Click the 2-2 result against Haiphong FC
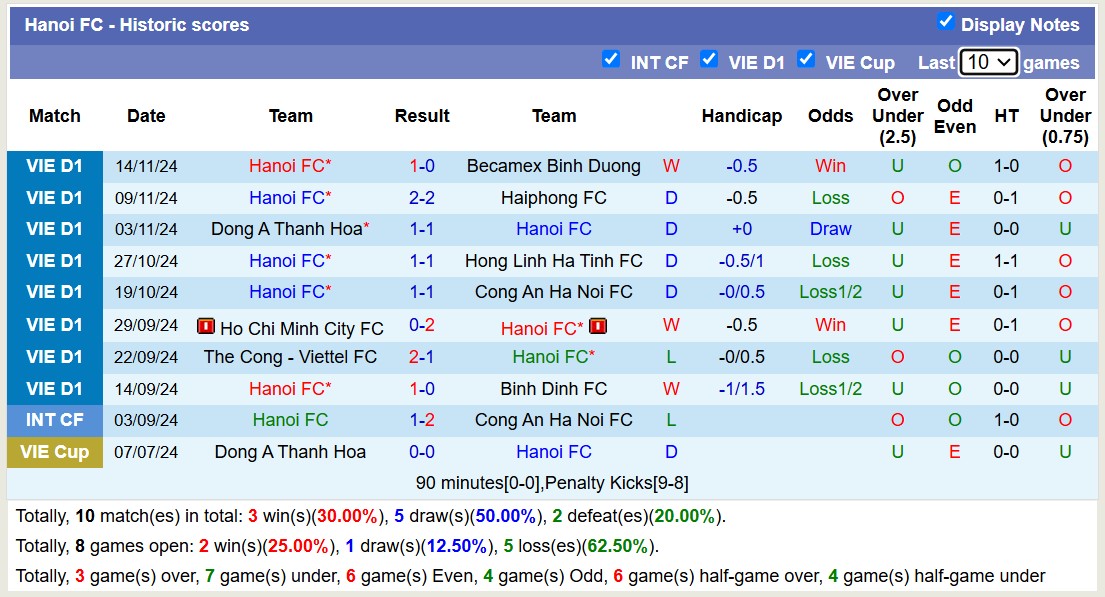 point(421,198)
